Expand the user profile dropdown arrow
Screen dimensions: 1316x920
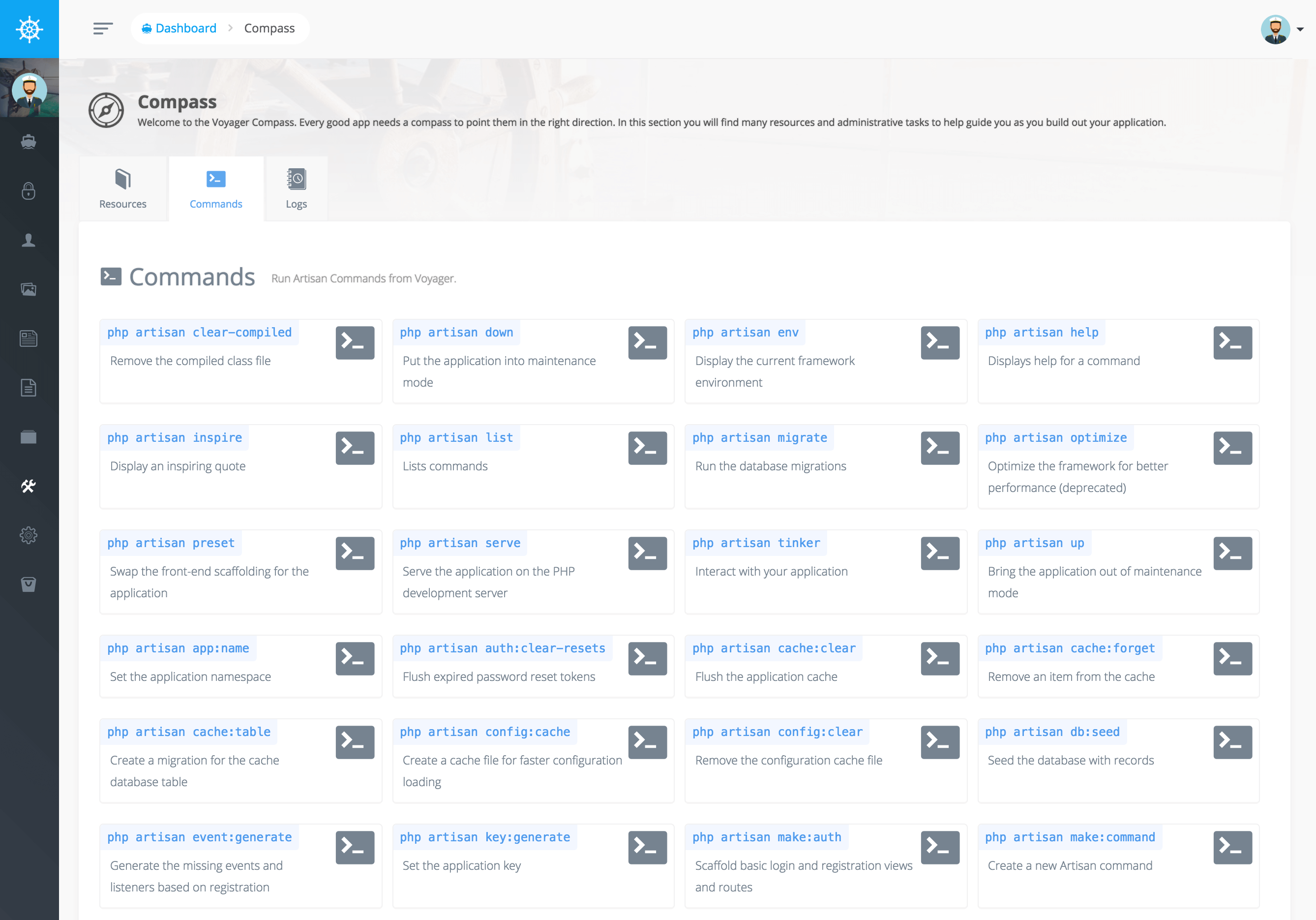(1300, 29)
